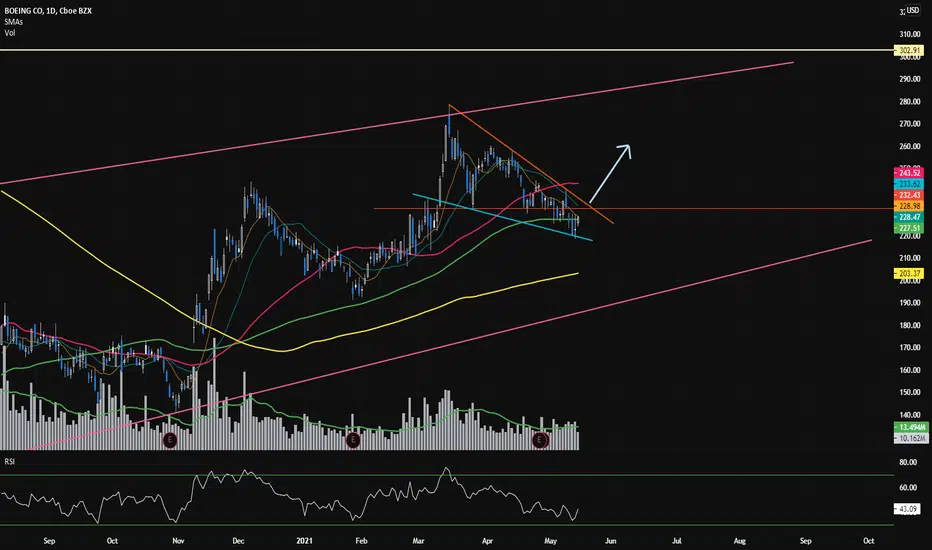
Task: Click the Feb label on time axis
Action: click(x=361, y=541)
